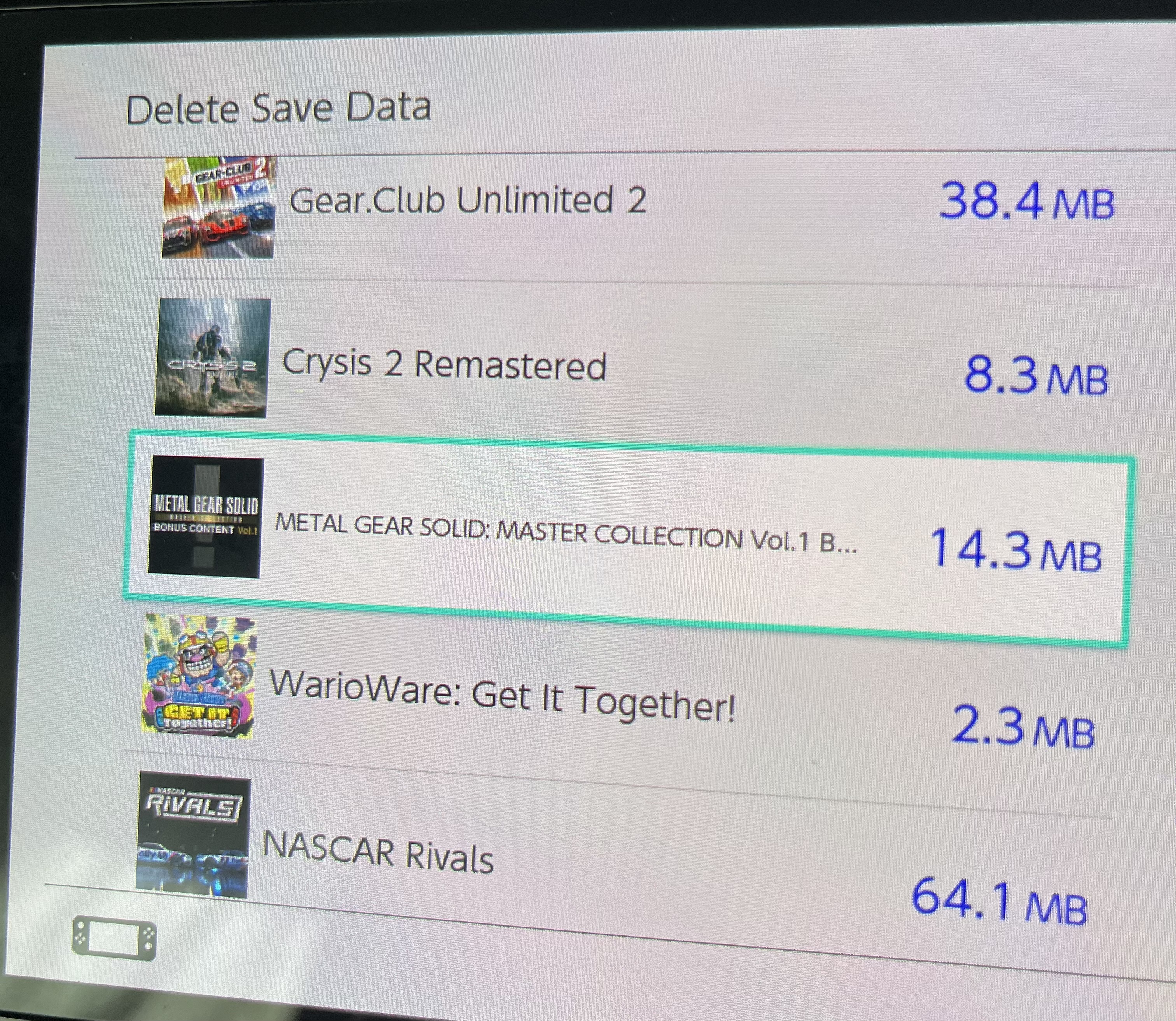This screenshot has height=1021, width=1176.
Task: Tap the WarioWare Get It Together icon
Action: [199, 677]
